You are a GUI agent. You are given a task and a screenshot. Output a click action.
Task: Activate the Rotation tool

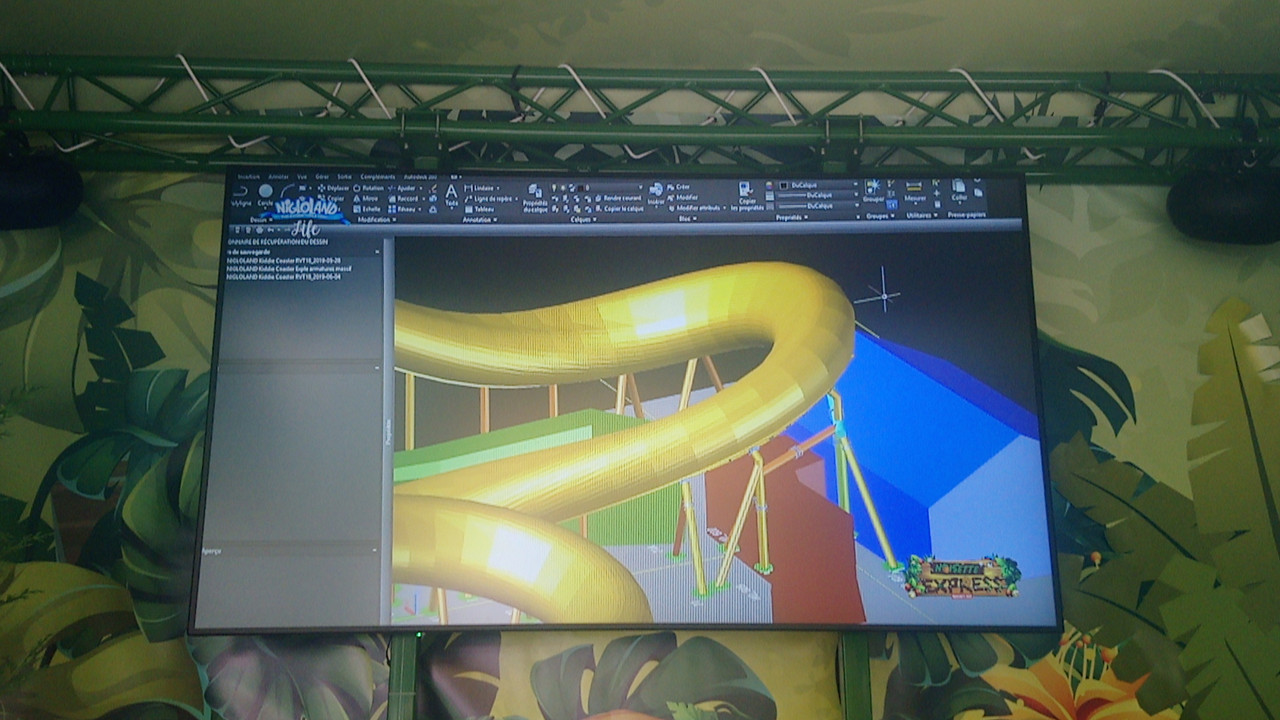pos(367,188)
